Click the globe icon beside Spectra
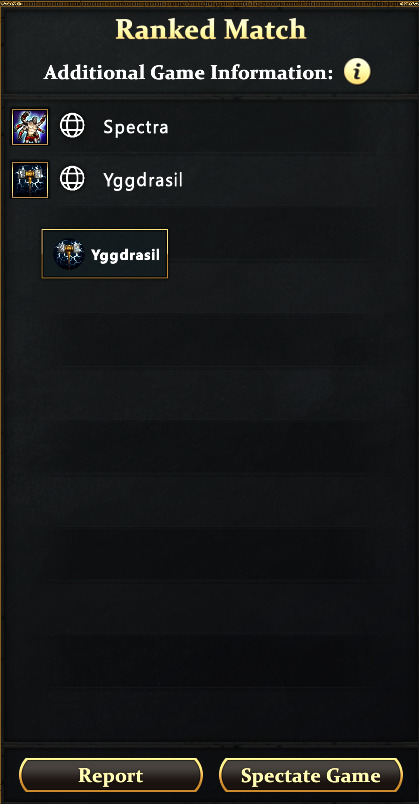Screen dimensions: 419x804 click(72, 126)
